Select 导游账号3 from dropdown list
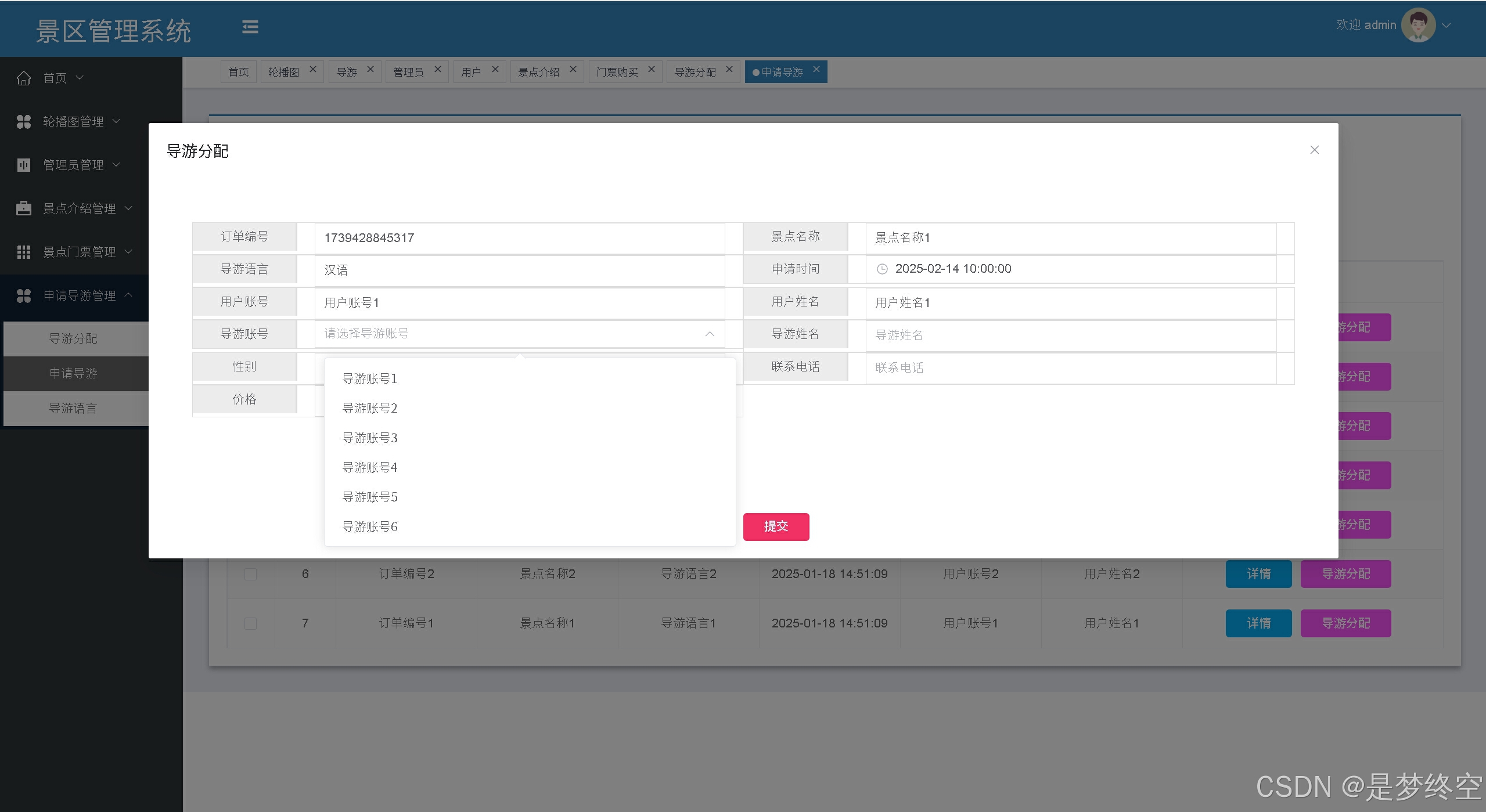 pyautogui.click(x=370, y=438)
